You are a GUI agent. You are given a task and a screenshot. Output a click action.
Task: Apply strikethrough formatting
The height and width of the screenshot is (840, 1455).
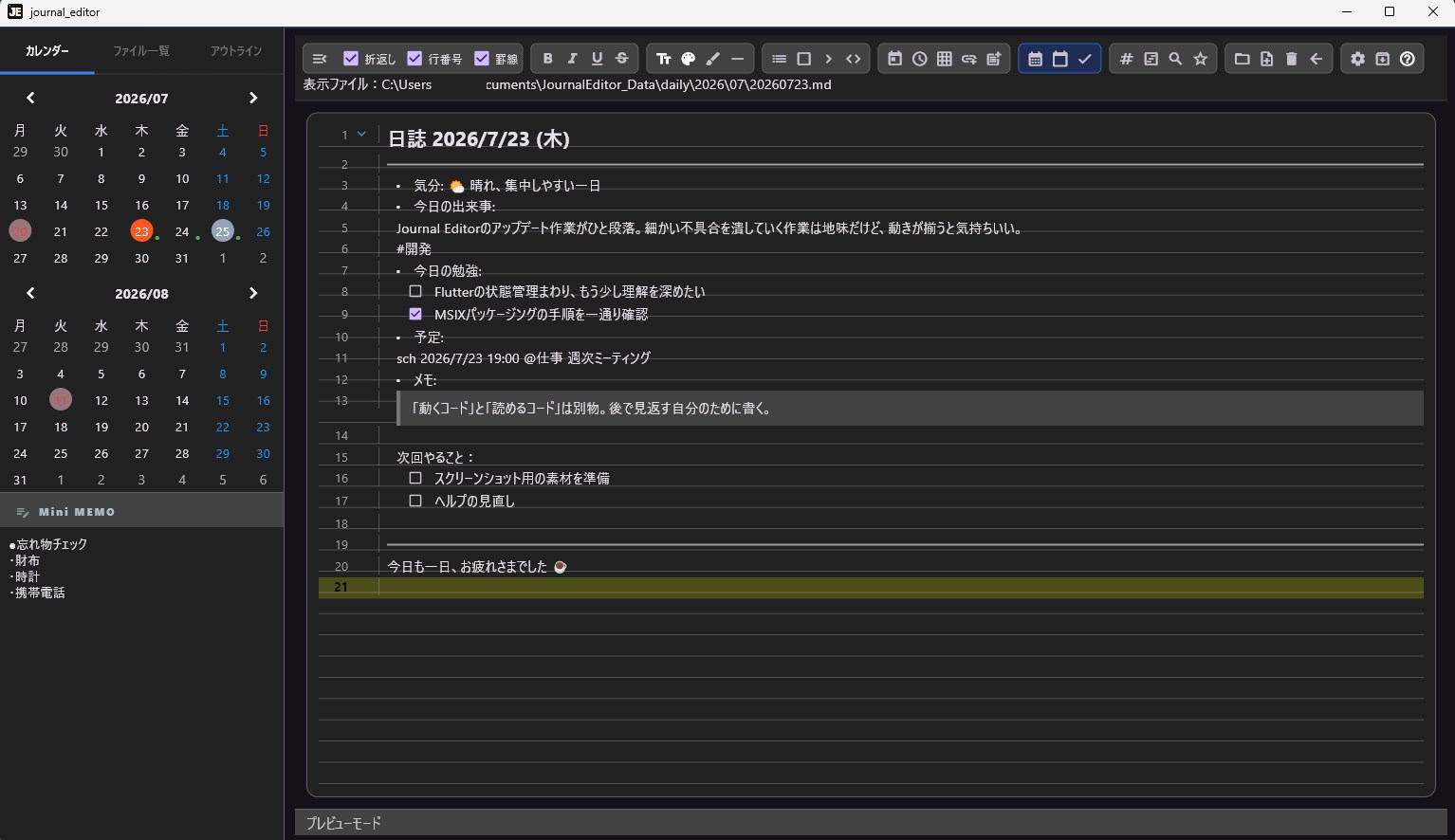(621, 59)
